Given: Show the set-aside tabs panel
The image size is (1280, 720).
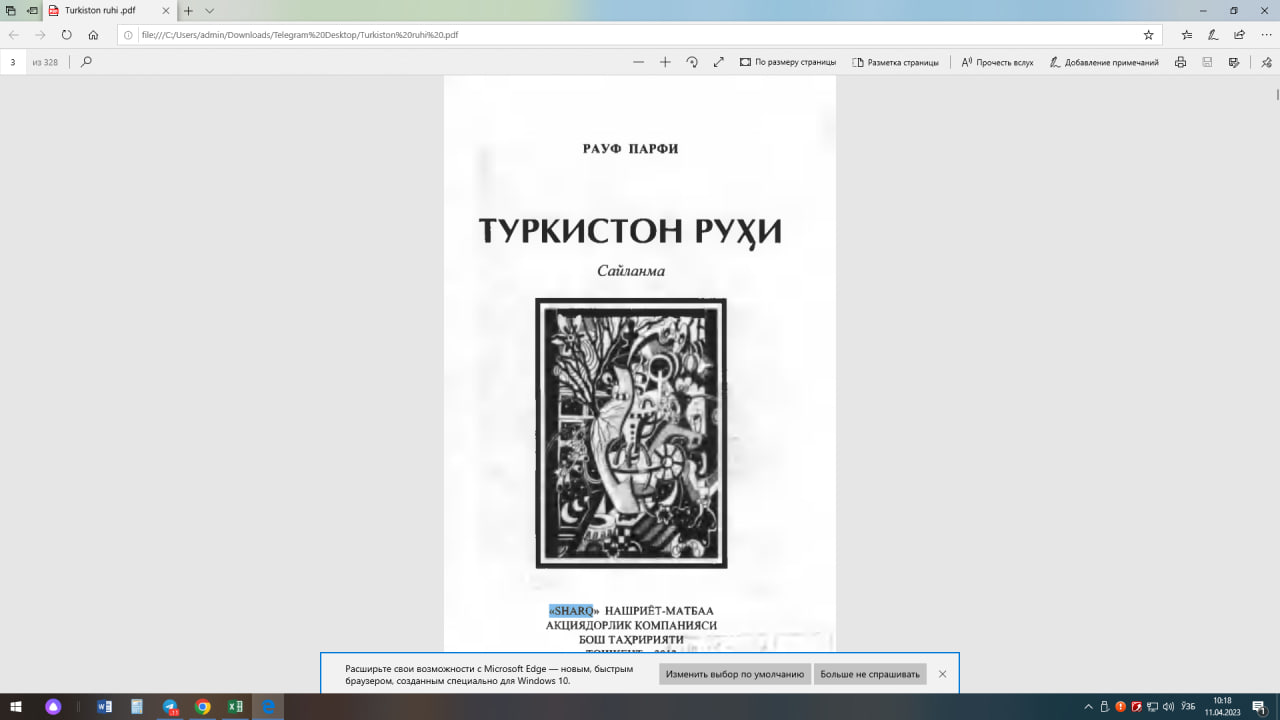Looking at the screenshot, I should [10, 10].
